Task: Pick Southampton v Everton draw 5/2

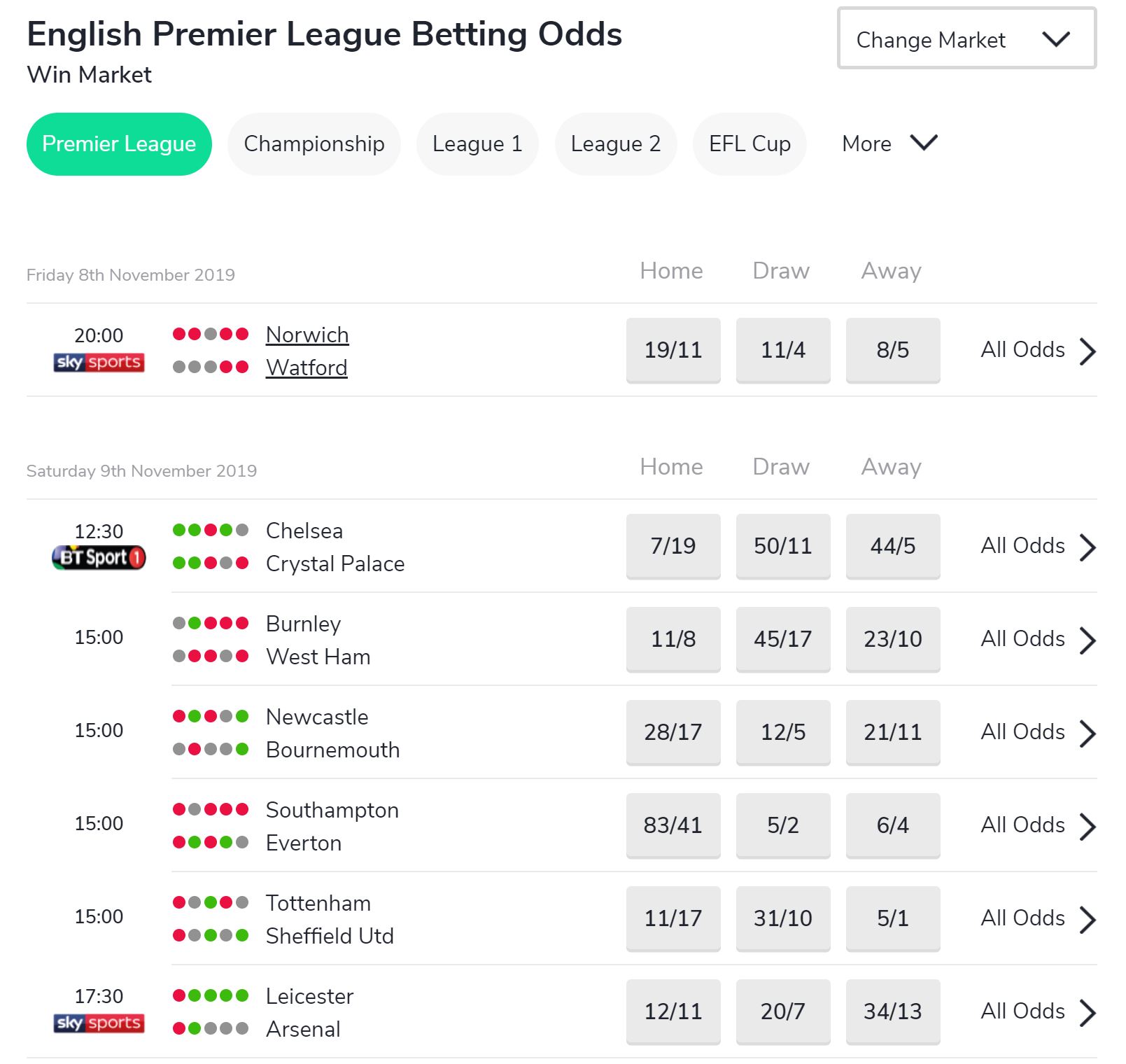Action: 782,825
